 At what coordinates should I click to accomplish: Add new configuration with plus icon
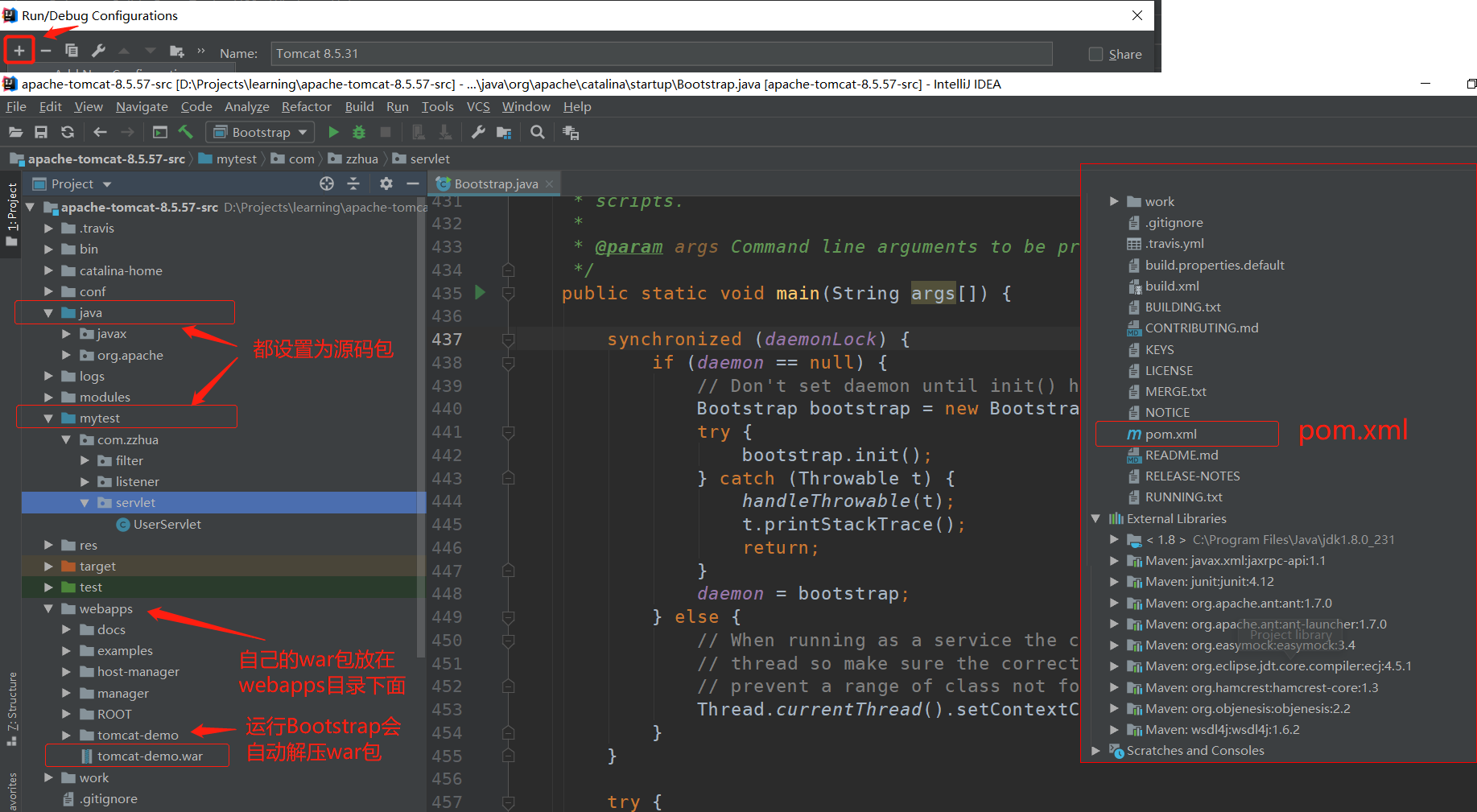(x=19, y=51)
